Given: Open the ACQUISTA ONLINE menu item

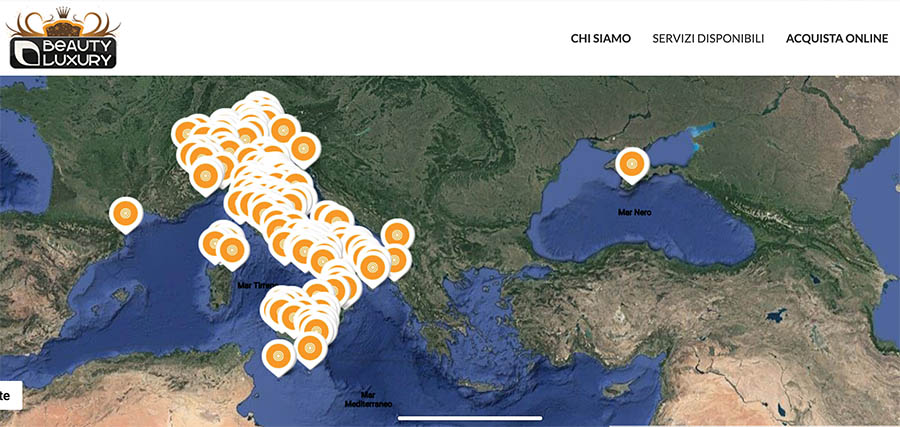Looking at the screenshot, I should pyautogui.click(x=837, y=38).
